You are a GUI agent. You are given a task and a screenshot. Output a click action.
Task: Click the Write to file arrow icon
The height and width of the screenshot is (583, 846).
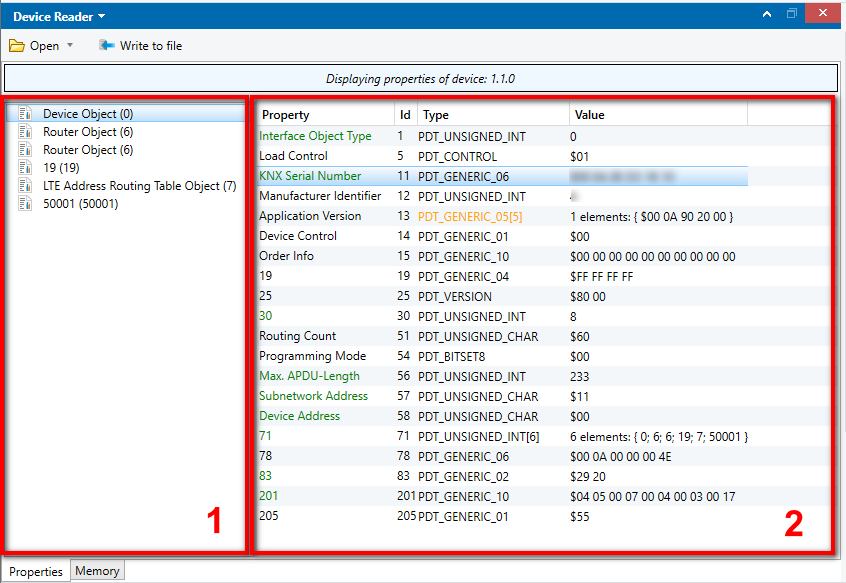[x=106, y=45]
